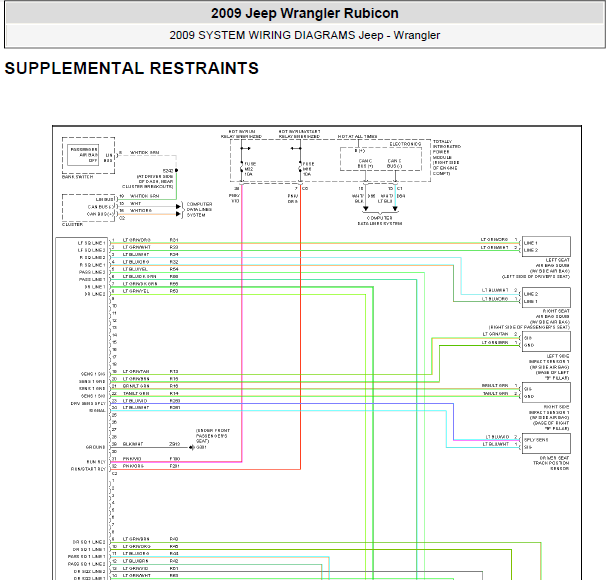Click the 'UNDER FRONT PASSENGER'S SEAT' note
Viewport: 606px width, 580px height.
point(213,435)
